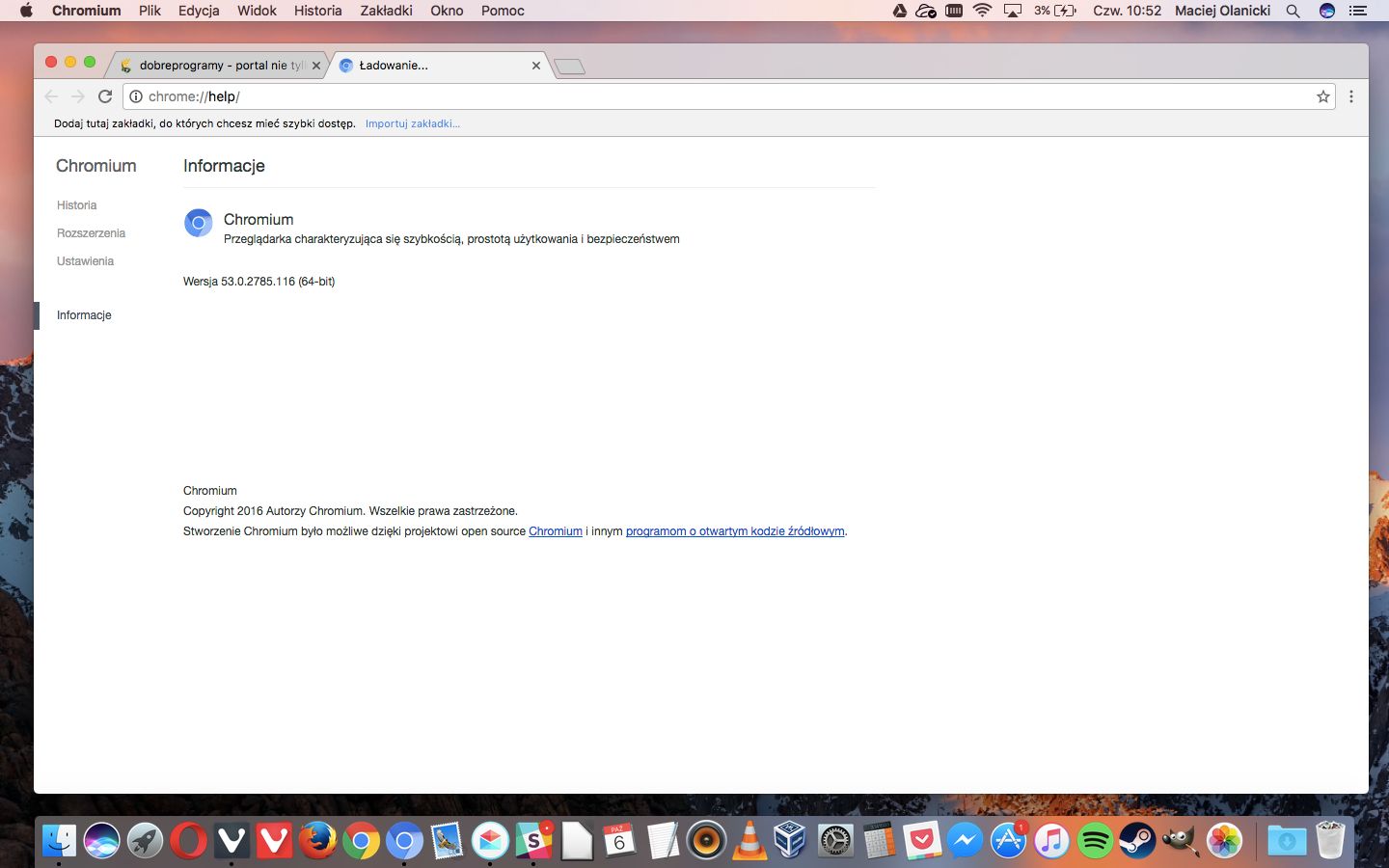
Task: Launch the red Vivaldi icon in dock
Action: [275, 841]
